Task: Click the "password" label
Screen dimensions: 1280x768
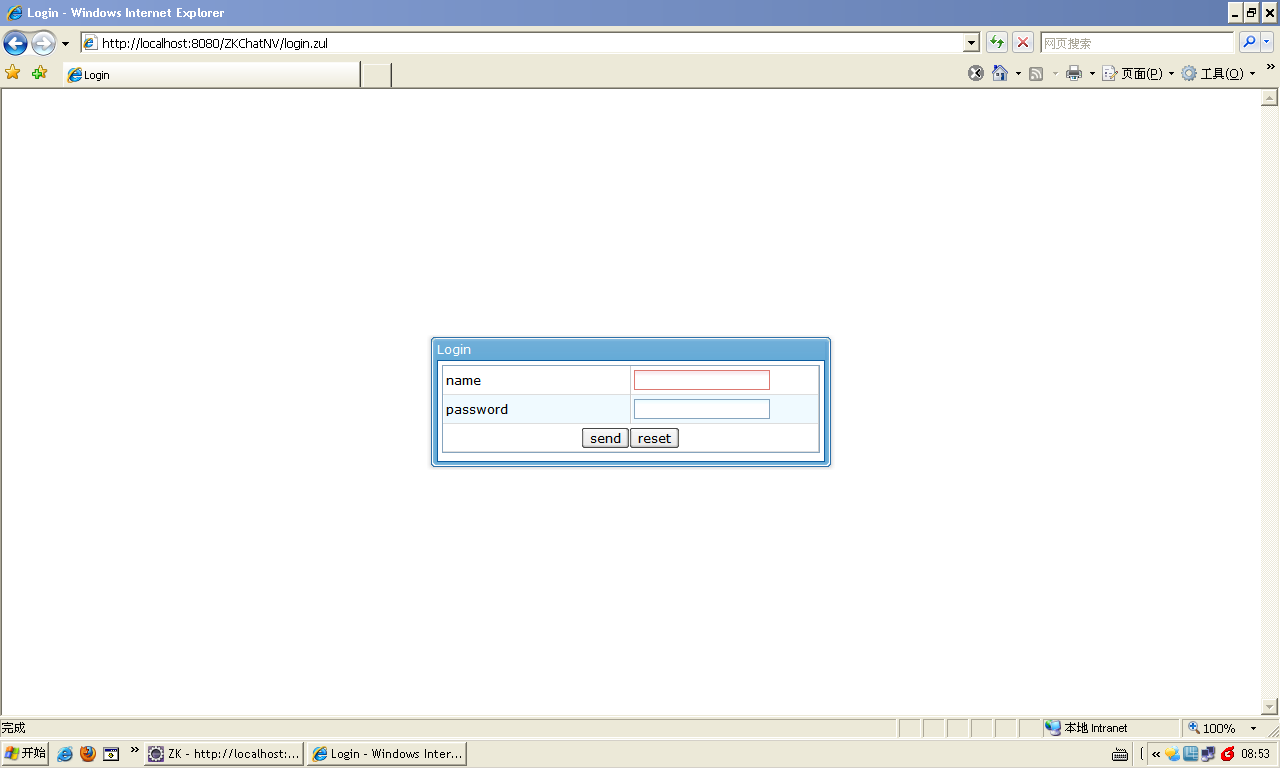Action: point(477,409)
